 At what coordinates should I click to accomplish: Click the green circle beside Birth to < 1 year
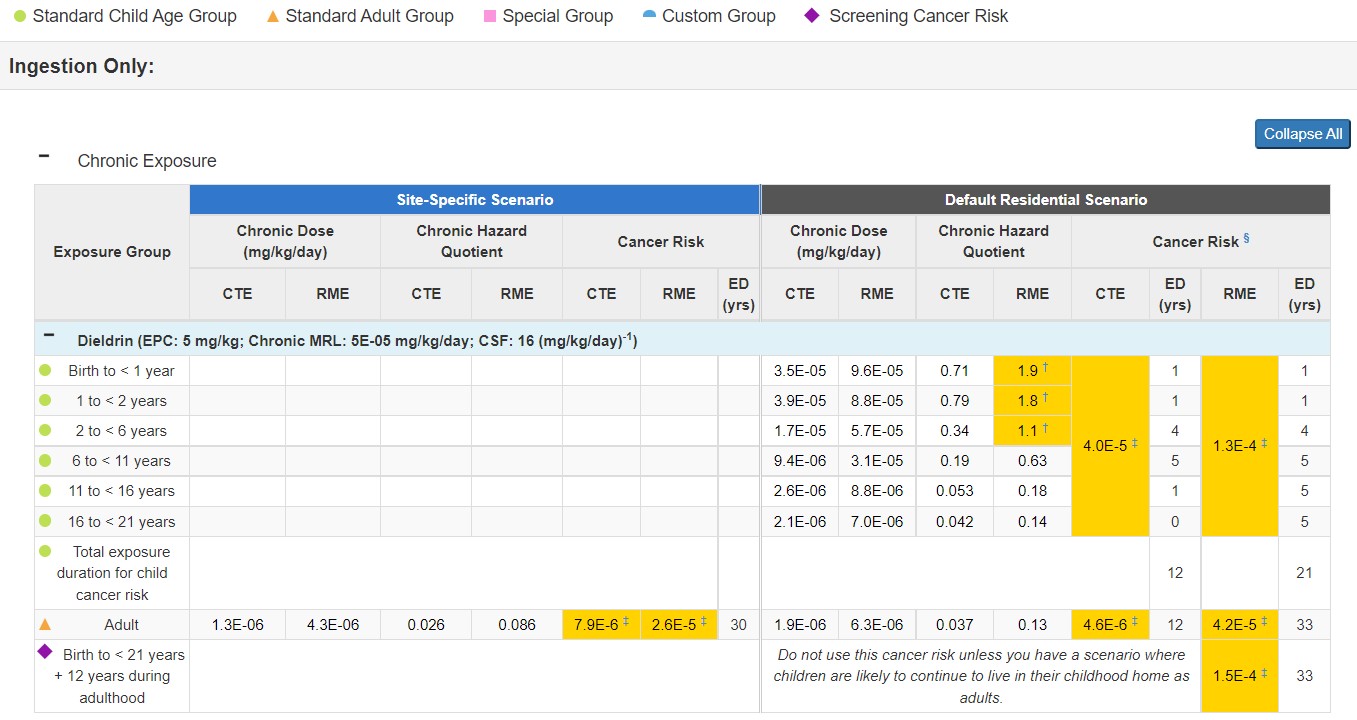coord(43,370)
